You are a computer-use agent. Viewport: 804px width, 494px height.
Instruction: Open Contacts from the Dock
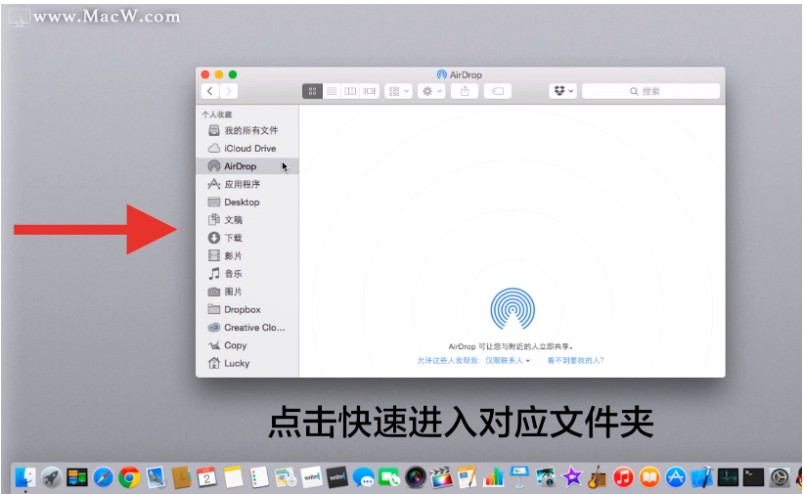pos(182,478)
